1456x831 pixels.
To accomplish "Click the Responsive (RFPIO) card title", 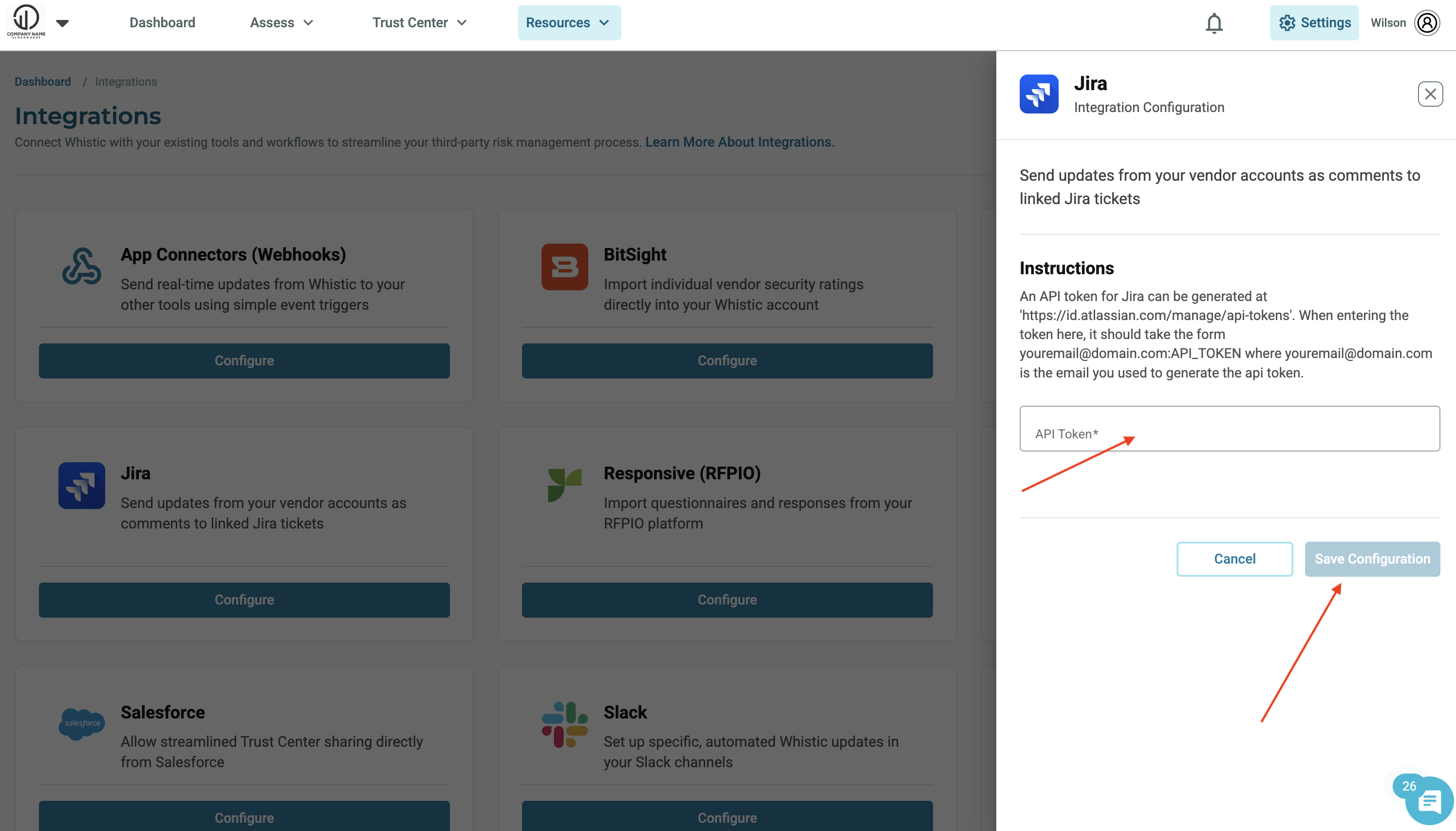I will point(682,473).
